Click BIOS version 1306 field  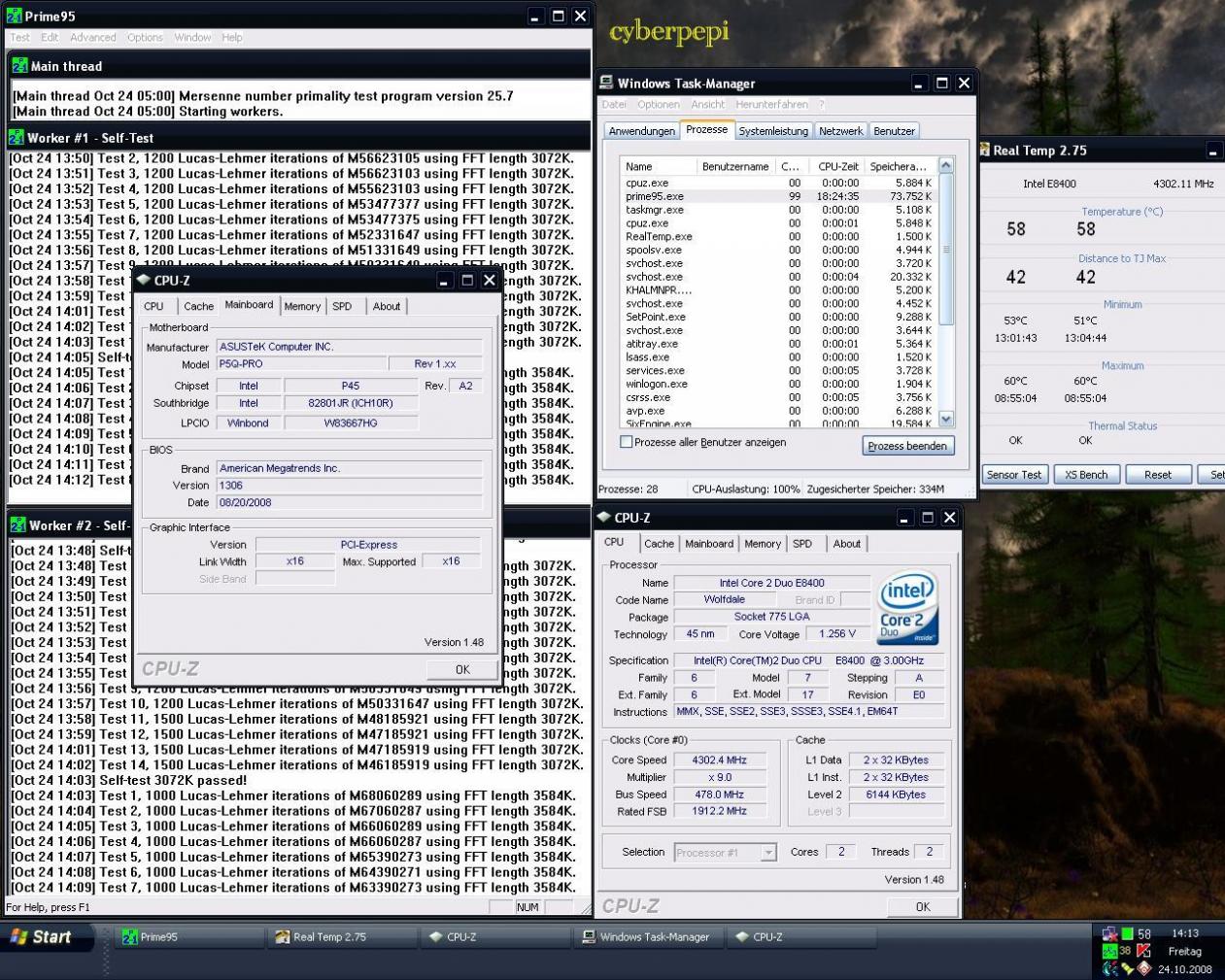pyautogui.click(x=349, y=486)
